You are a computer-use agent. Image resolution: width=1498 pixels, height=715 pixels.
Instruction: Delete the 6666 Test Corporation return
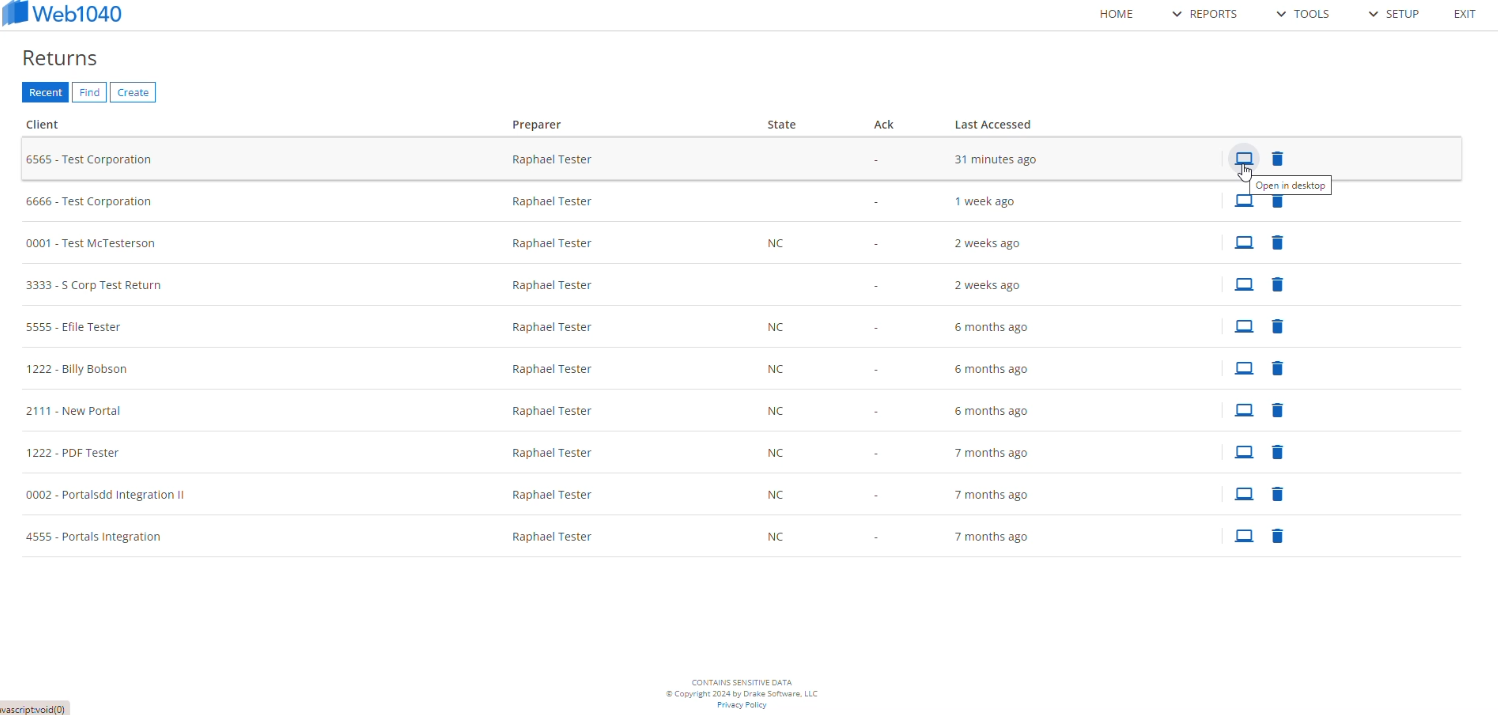coord(1277,201)
